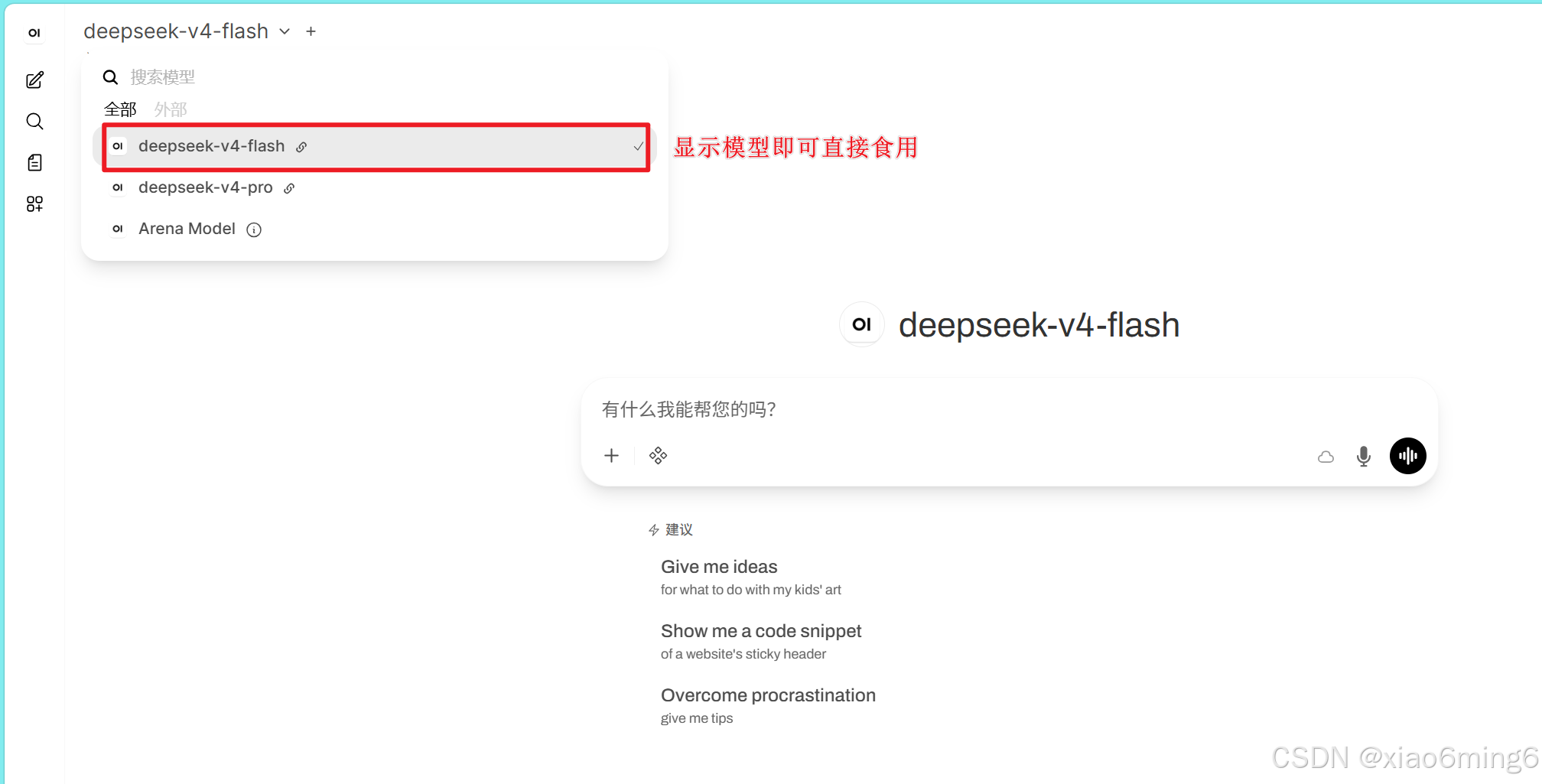Switch to the 外部 filter tab
Screen dimensions: 1542x784
[x=171, y=109]
